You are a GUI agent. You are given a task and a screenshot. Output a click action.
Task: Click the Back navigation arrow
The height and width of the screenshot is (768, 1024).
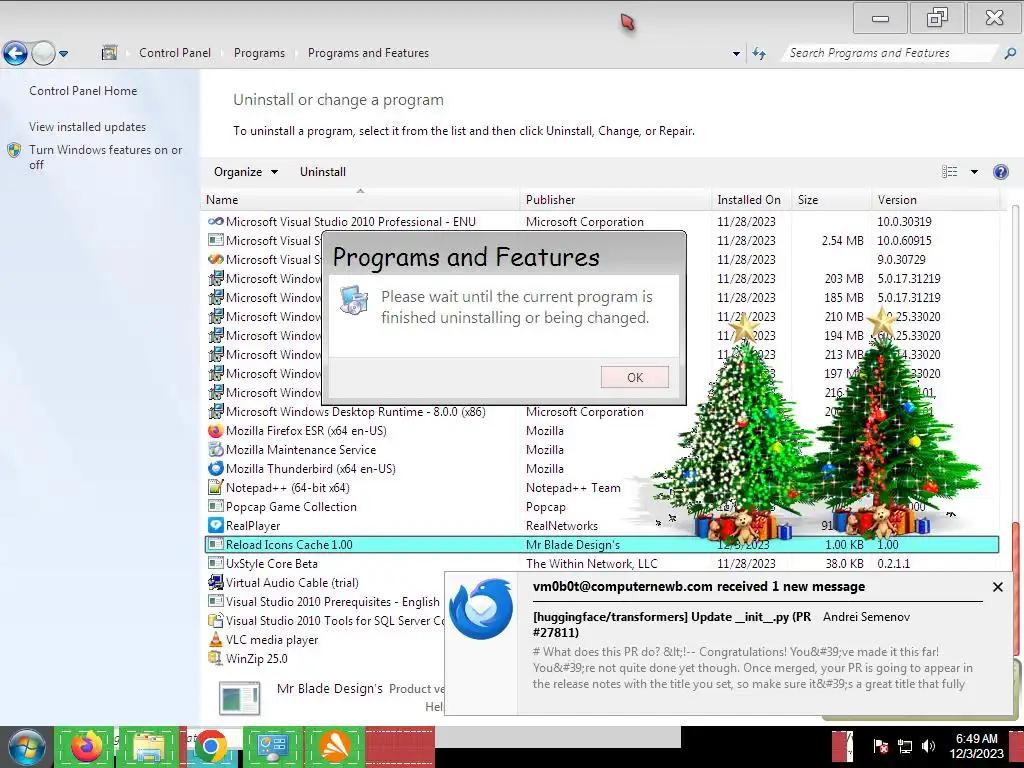[x=15, y=54]
